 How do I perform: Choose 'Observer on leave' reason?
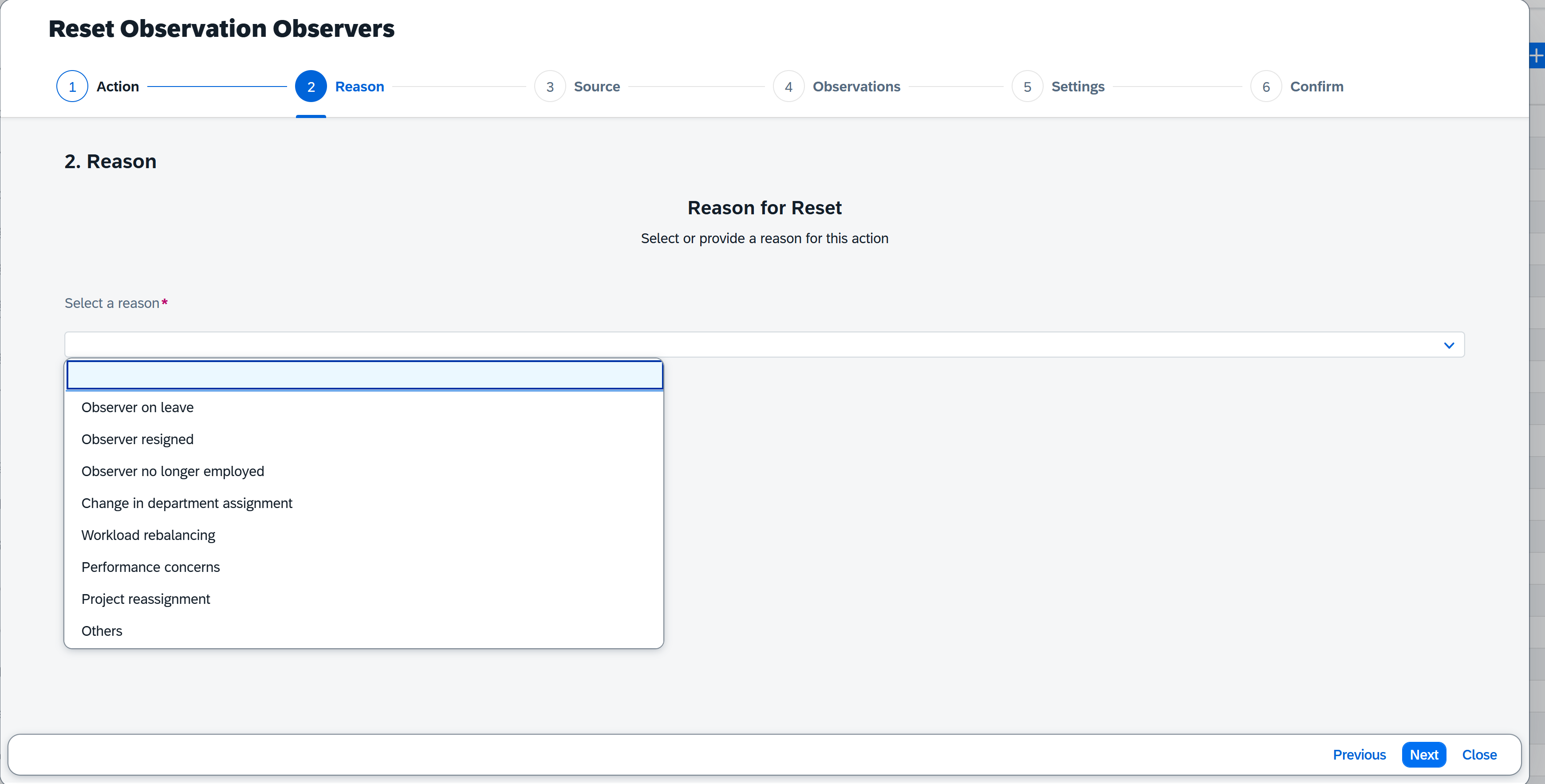(x=138, y=407)
